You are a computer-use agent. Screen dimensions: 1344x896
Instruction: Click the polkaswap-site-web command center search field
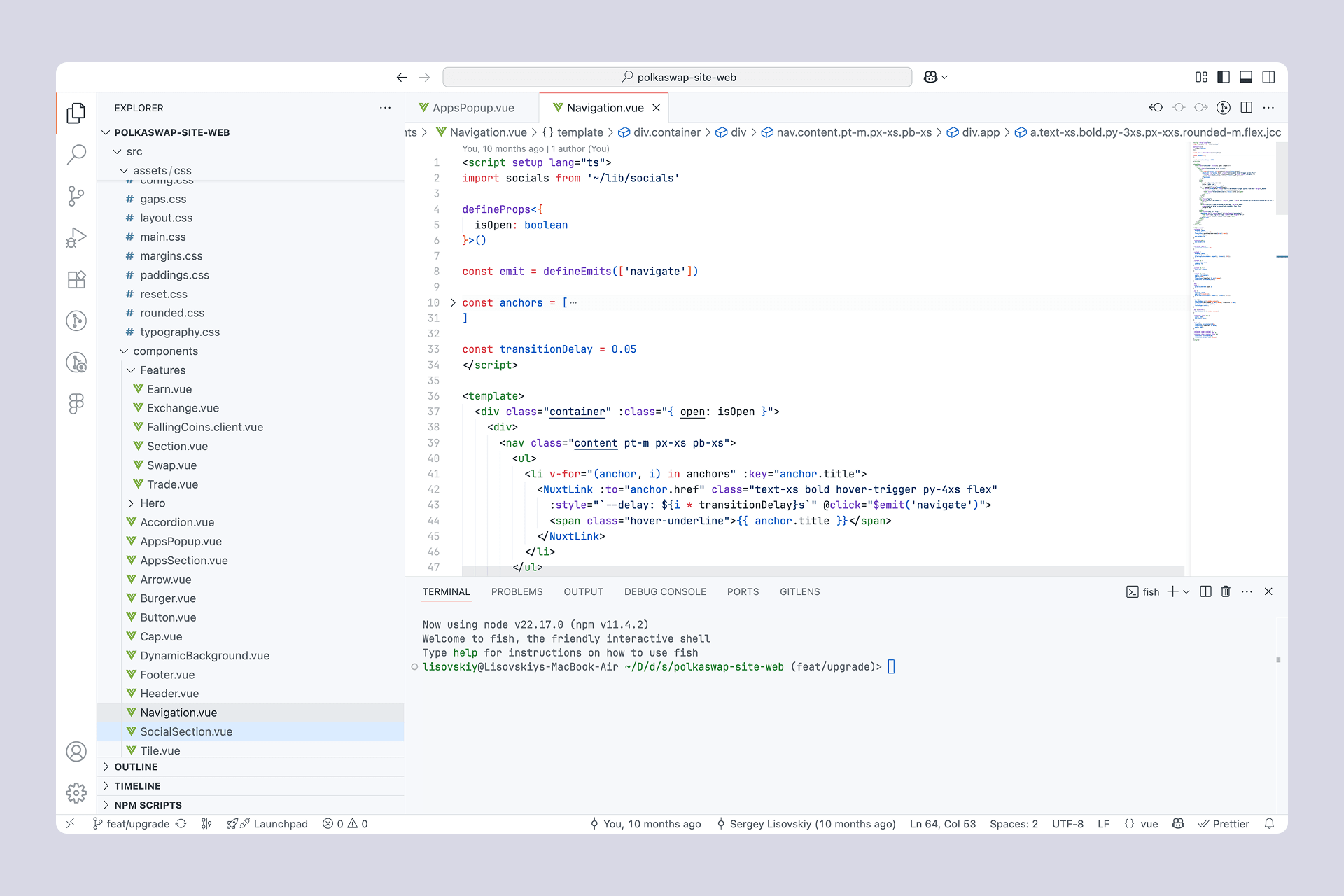coord(678,77)
